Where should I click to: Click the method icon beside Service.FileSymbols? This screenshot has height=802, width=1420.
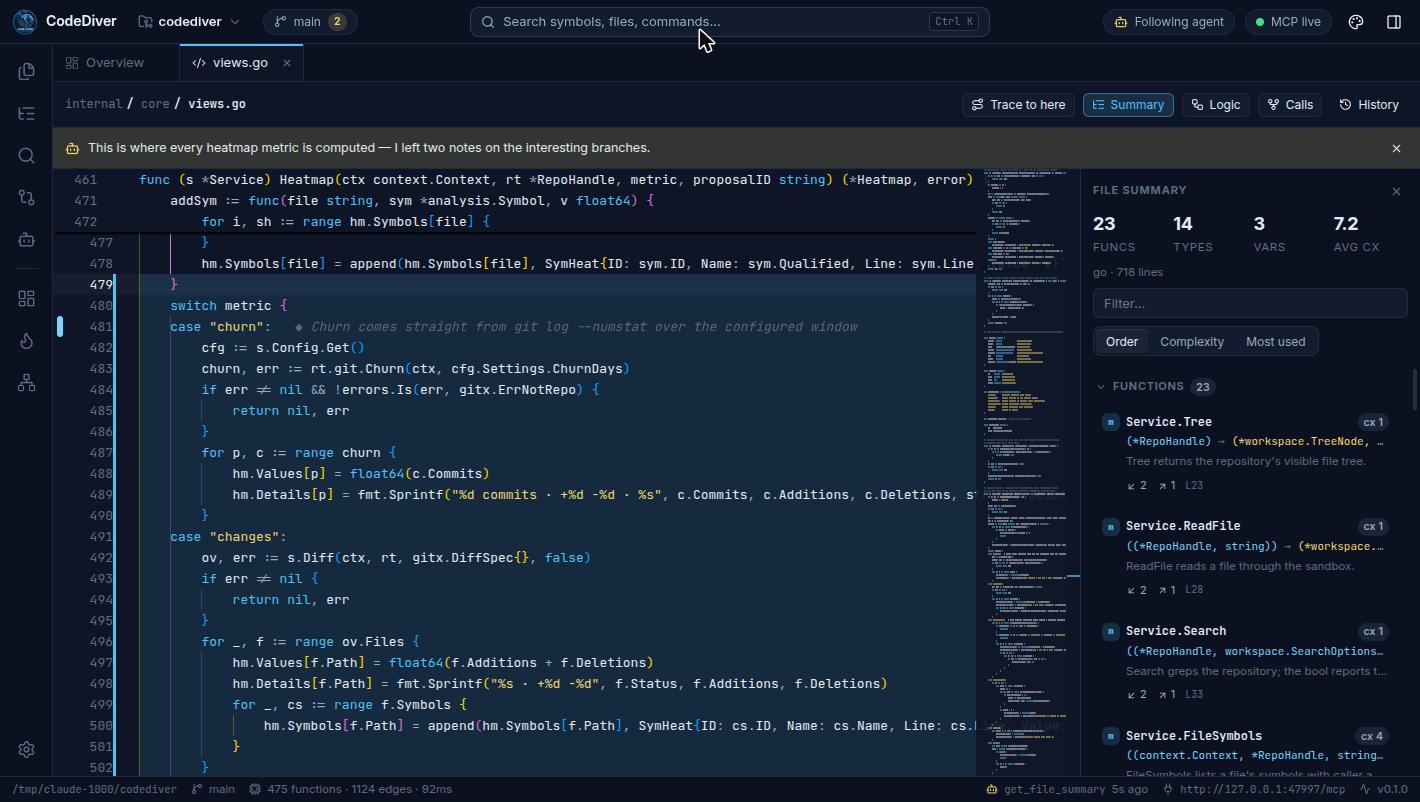coord(1110,736)
